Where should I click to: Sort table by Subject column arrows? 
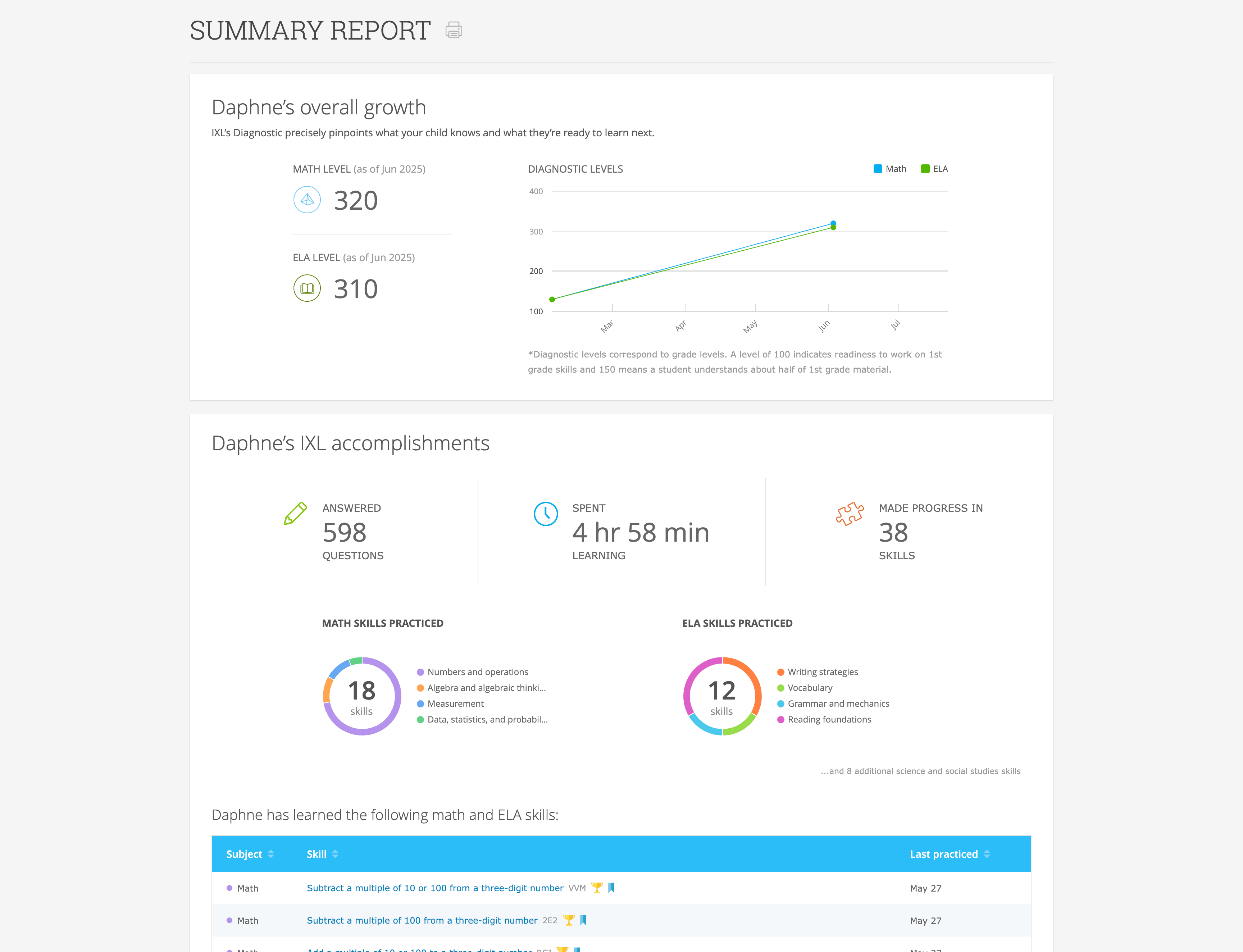(x=271, y=854)
